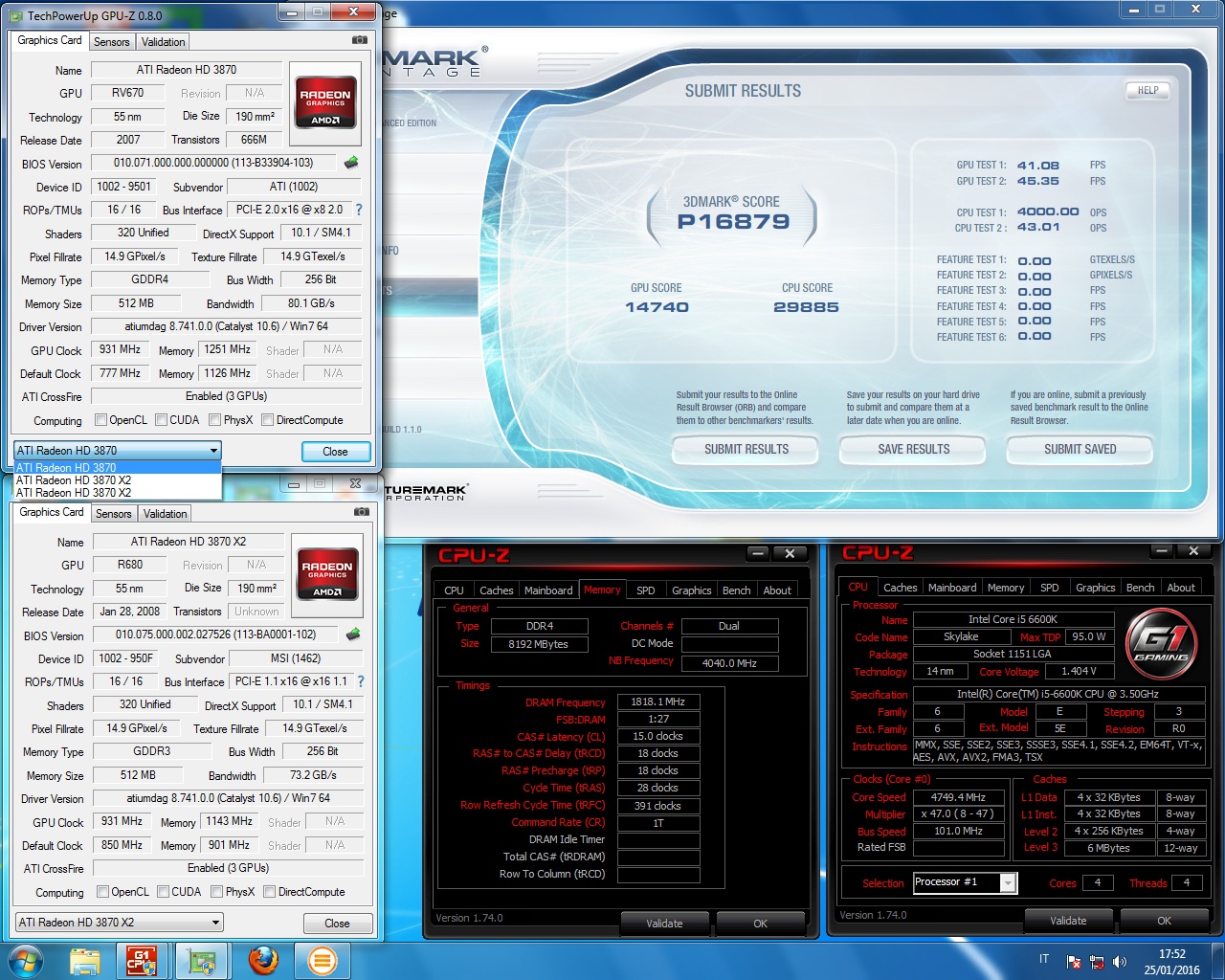Click the GPU-Z title bar icon
1225x980 pixels.
click(16, 15)
